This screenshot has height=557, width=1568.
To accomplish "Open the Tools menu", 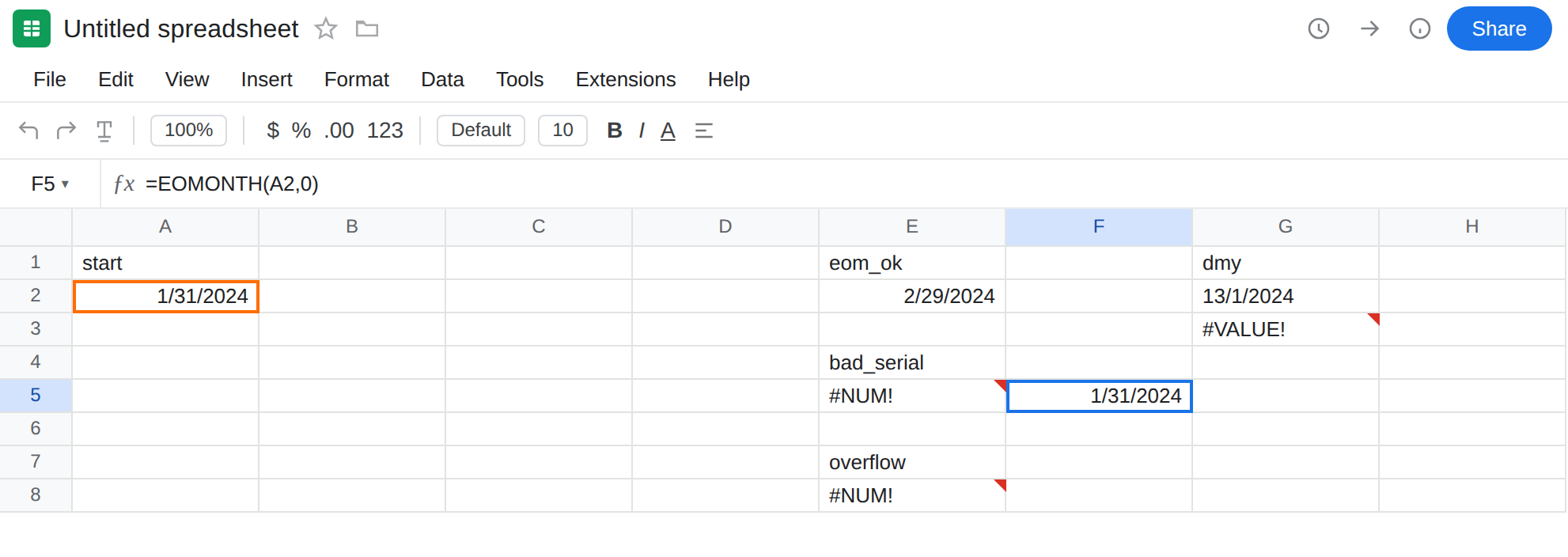I will (x=520, y=79).
